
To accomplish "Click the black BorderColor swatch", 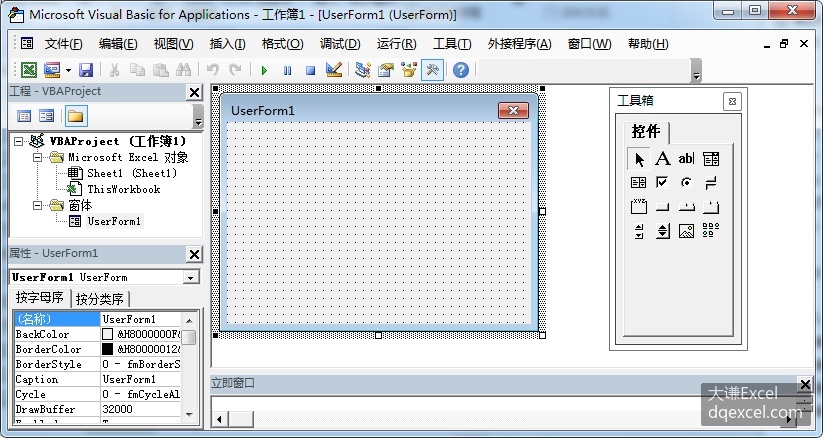I will (x=108, y=349).
